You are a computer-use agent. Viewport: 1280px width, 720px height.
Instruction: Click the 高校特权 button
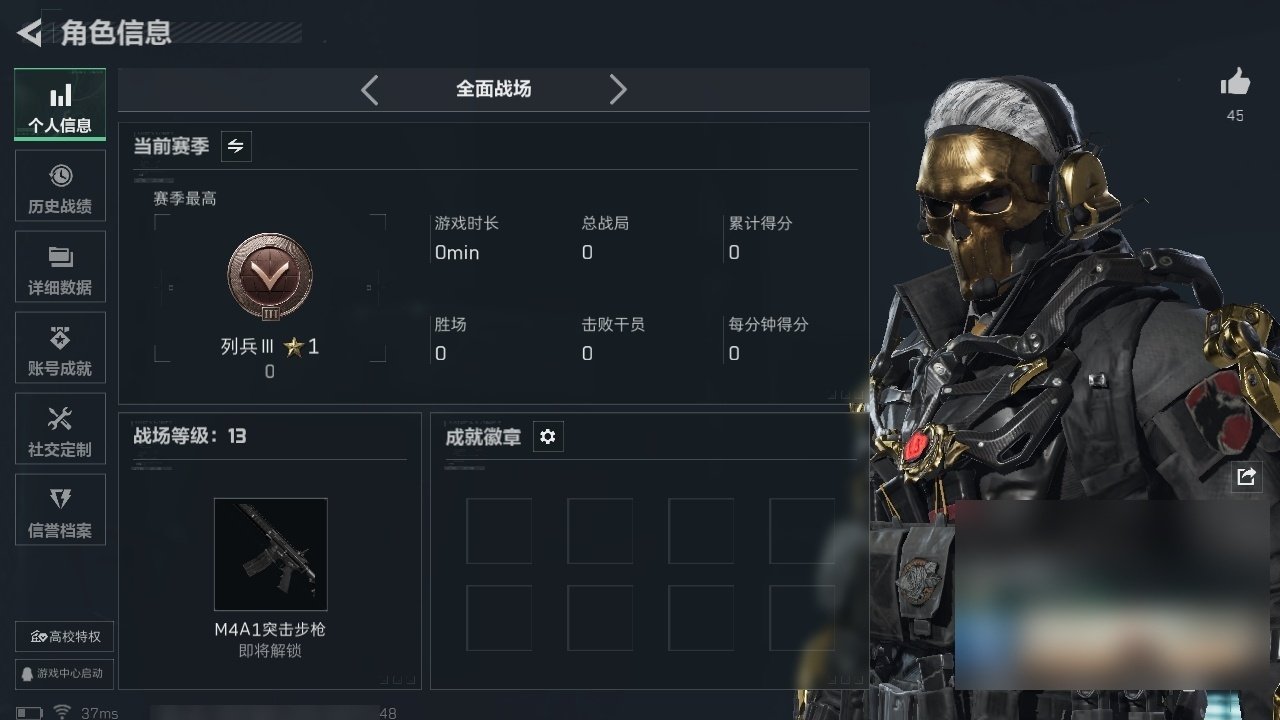[65, 637]
